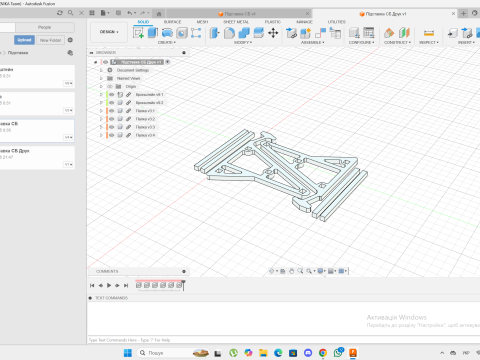Go to Home tab icon

pyautogui.click(x=159, y=14)
